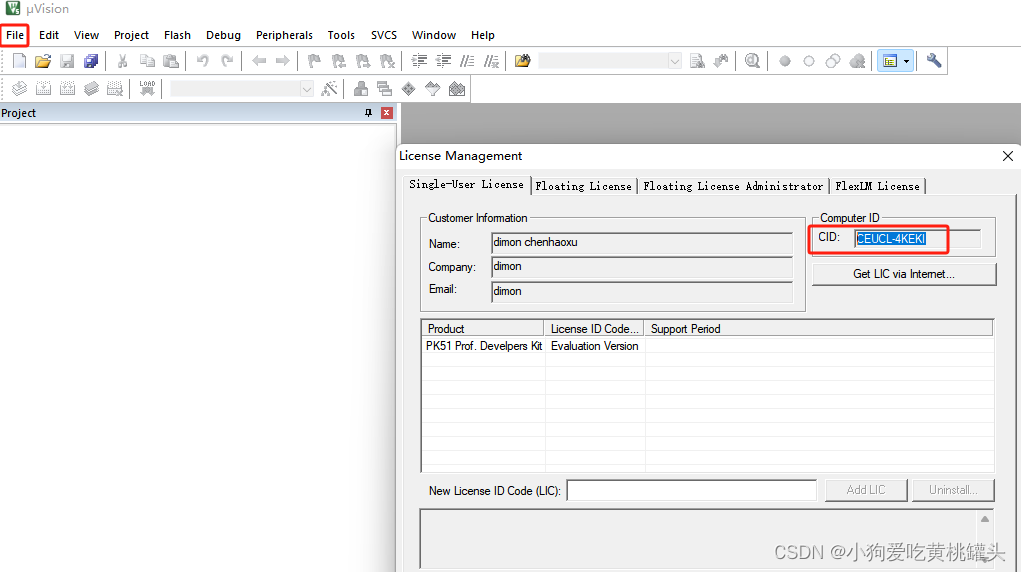Viewport: 1021px width, 572px height.
Task: Click the Rebuild all targets icon
Action: (67, 89)
